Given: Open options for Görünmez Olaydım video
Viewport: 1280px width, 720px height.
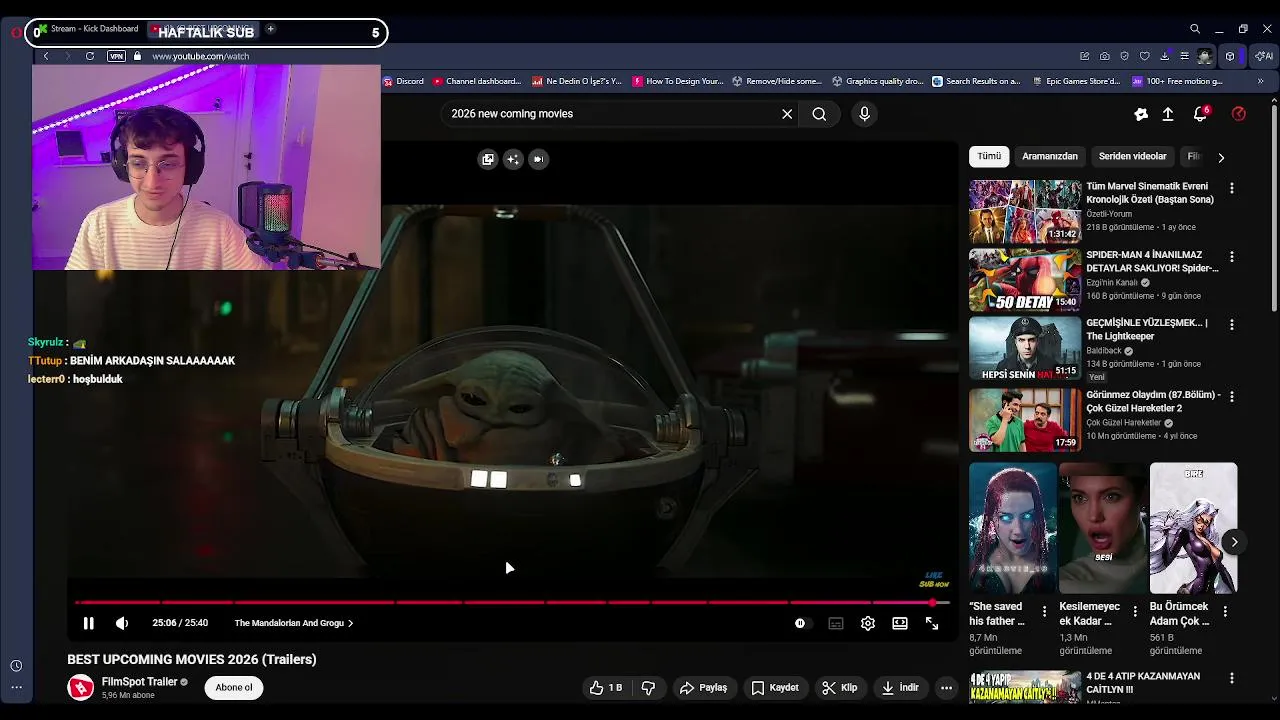Looking at the screenshot, I should [x=1232, y=397].
